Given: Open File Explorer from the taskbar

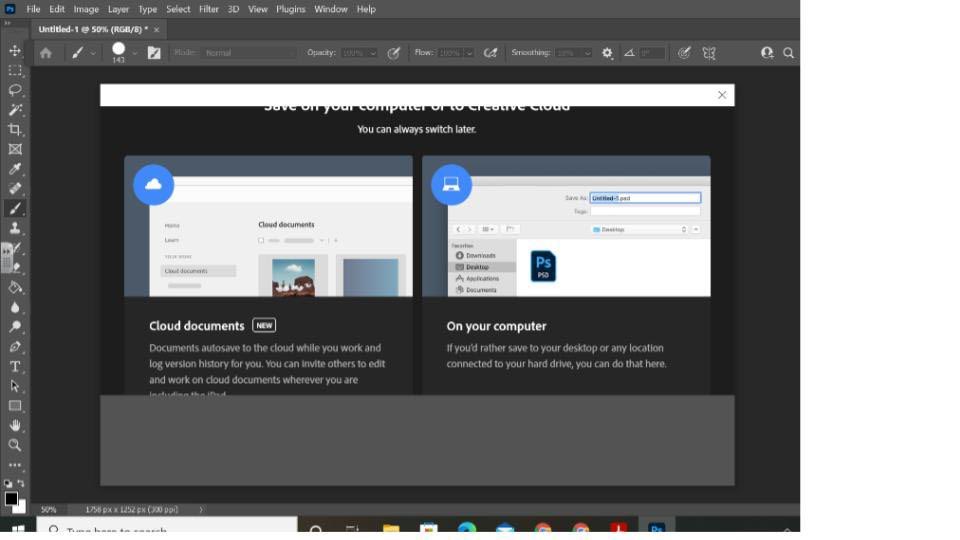Looking at the screenshot, I should [391, 528].
